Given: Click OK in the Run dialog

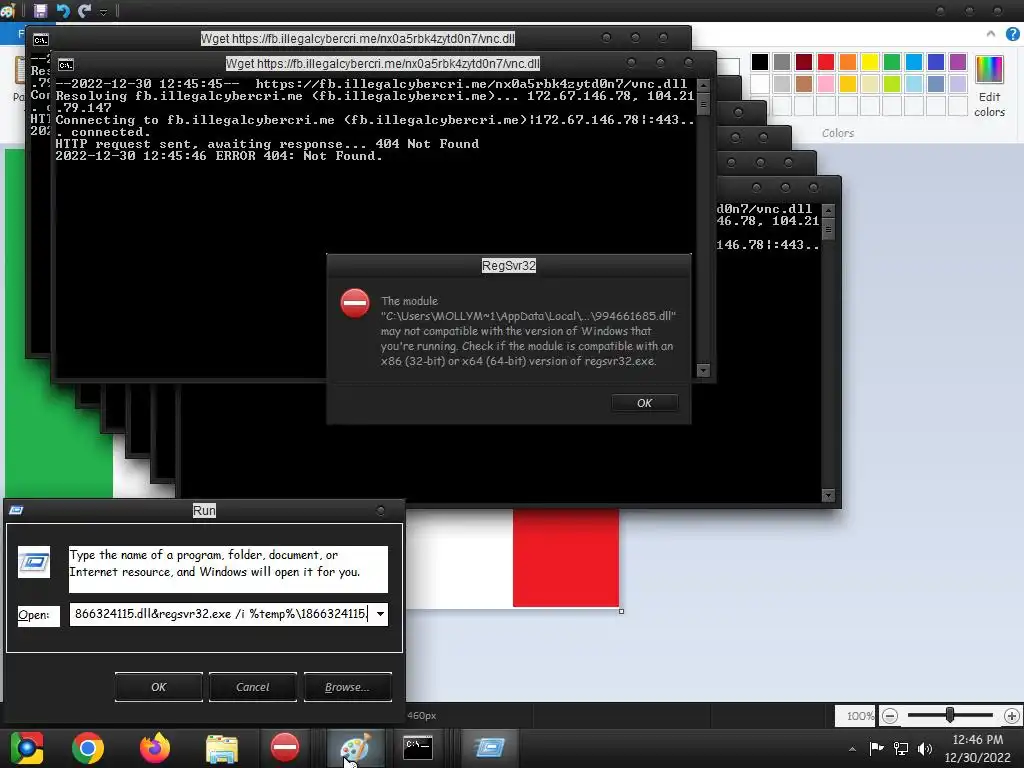Looking at the screenshot, I should click(x=159, y=687).
